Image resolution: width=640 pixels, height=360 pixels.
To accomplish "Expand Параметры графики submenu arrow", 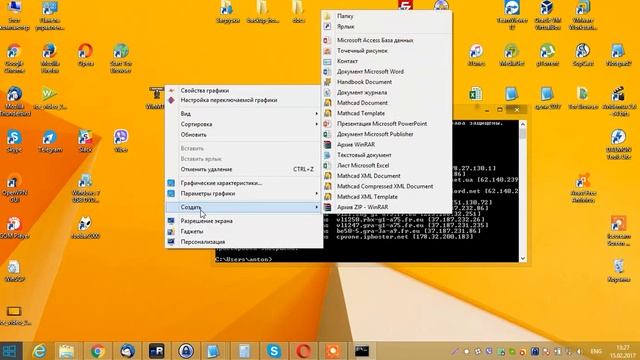I will coord(316,193).
